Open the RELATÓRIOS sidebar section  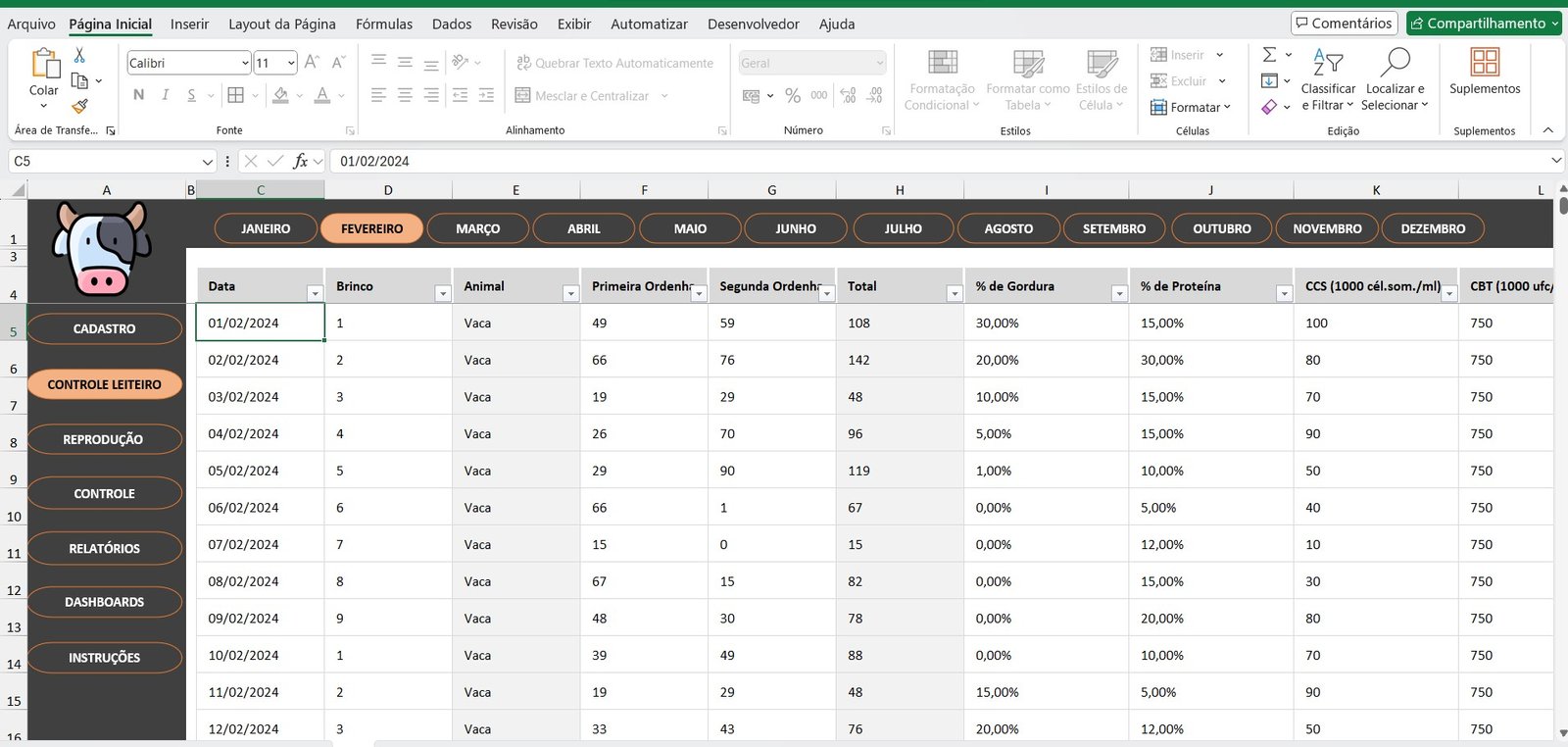click(x=105, y=548)
